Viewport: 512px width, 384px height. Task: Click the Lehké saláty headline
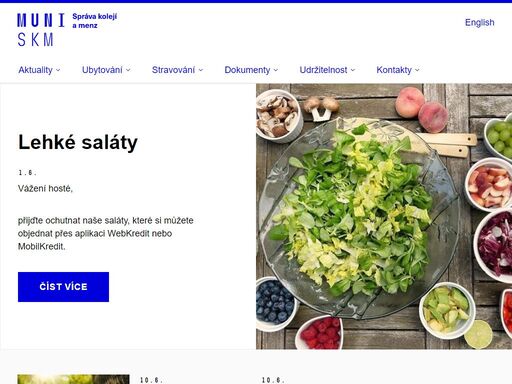click(x=78, y=142)
